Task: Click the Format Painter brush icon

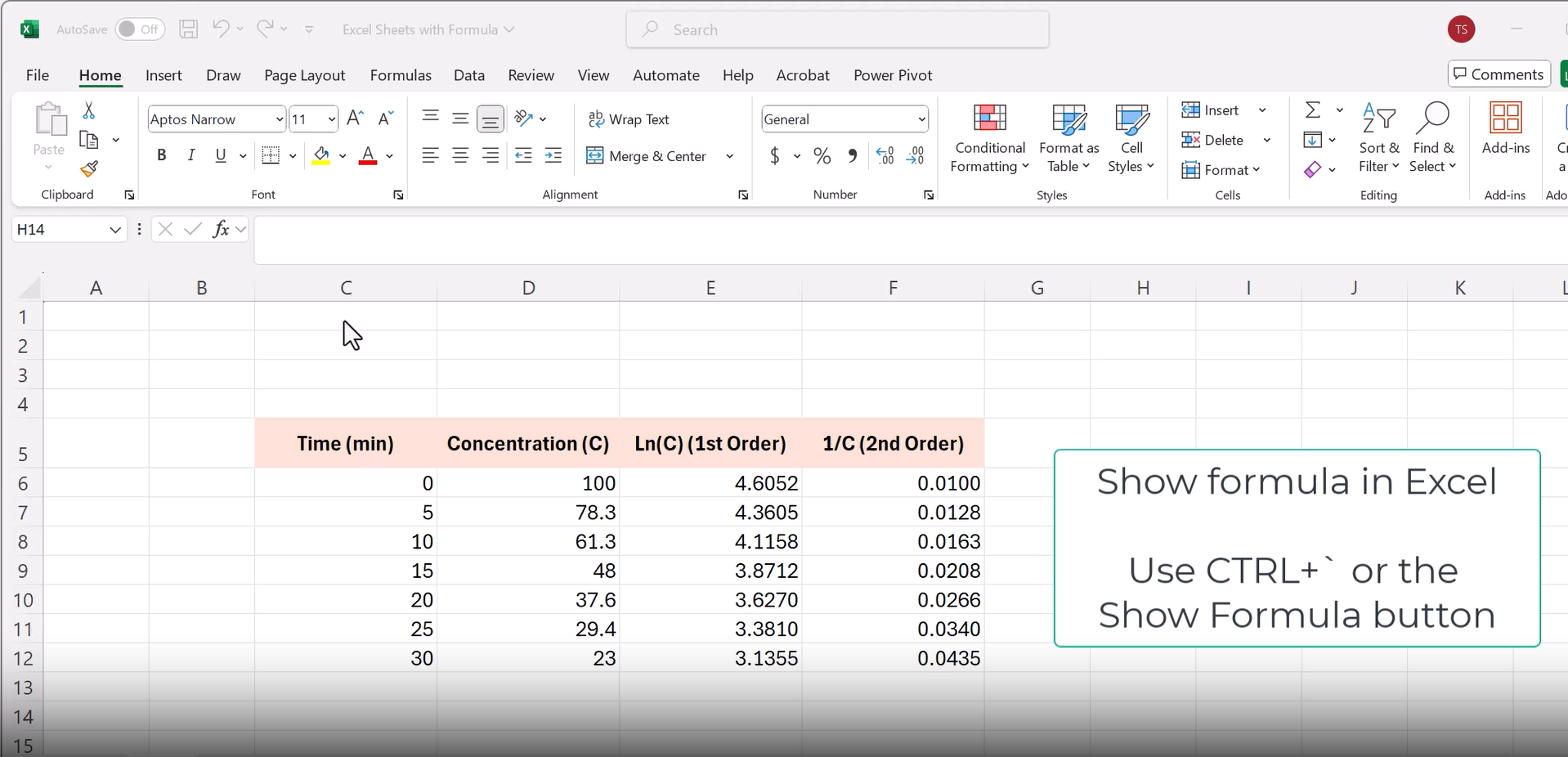Action: [x=89, y=169]
